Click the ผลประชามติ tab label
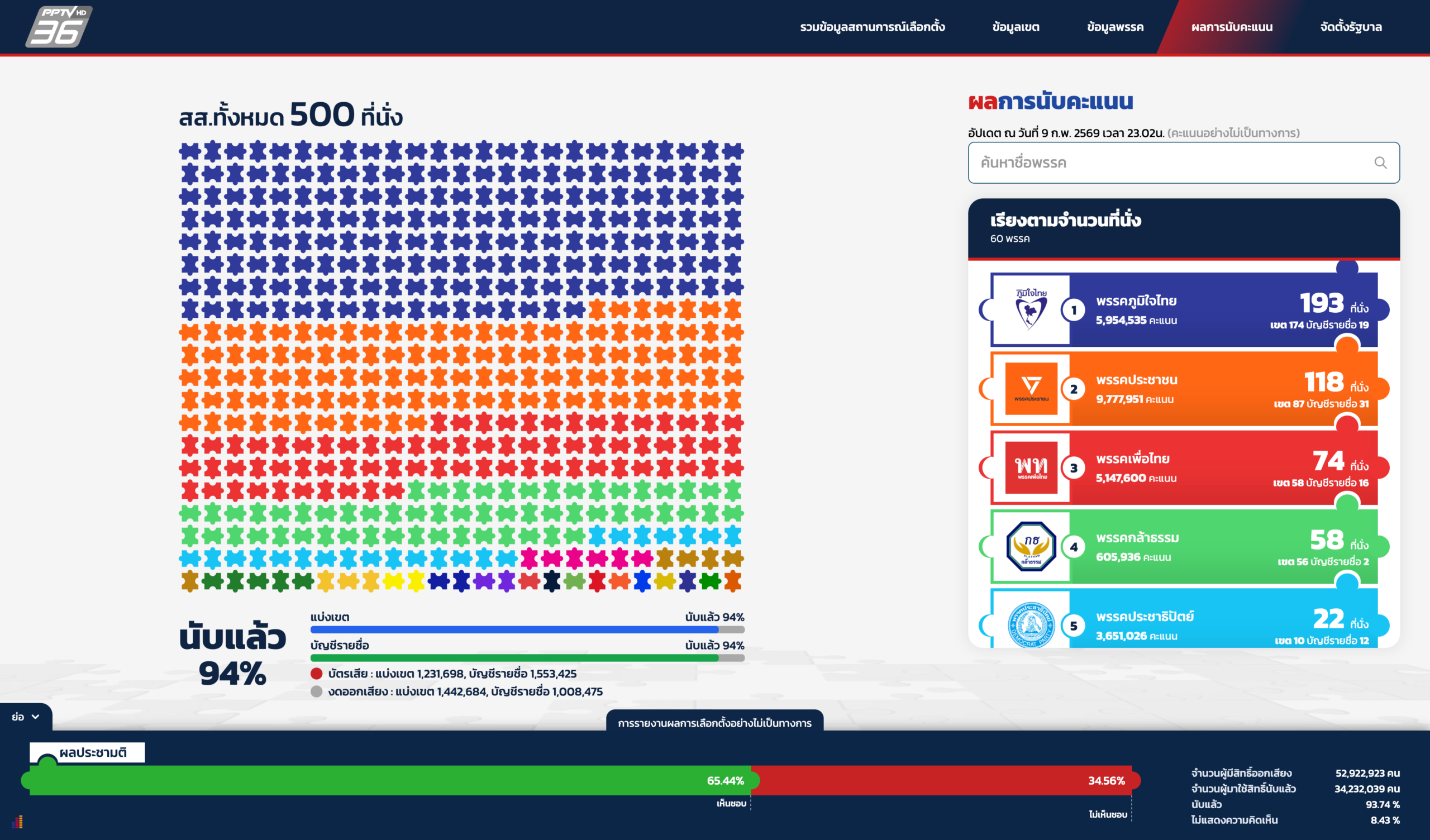The image size is (1430, 840). click(x=93, y=753)
